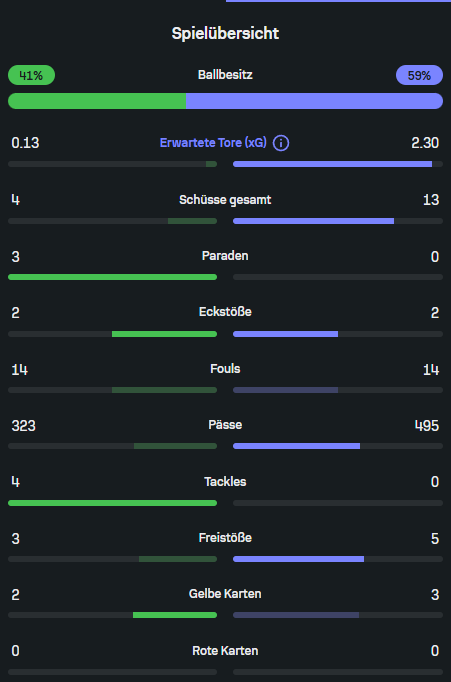Open the Erwartete Tore (xG) link
Viewport: 451px width, 682px height.
click(213, 143)
